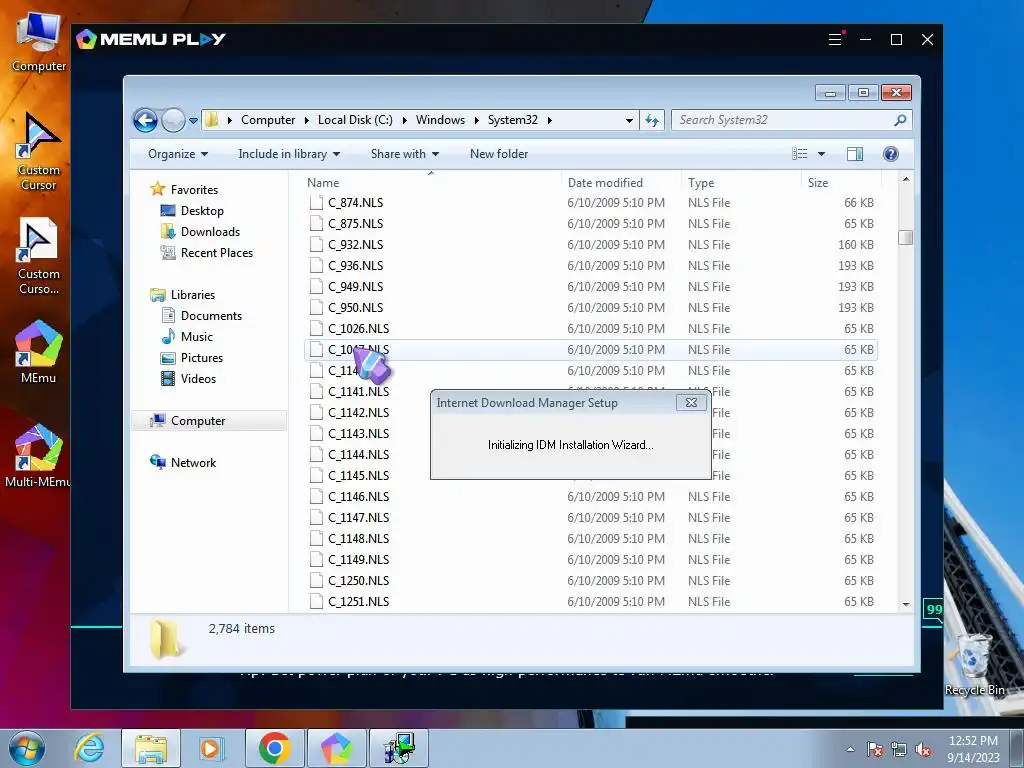Open the Share with menu
The image size is (1024, 768).
point(405,154)
